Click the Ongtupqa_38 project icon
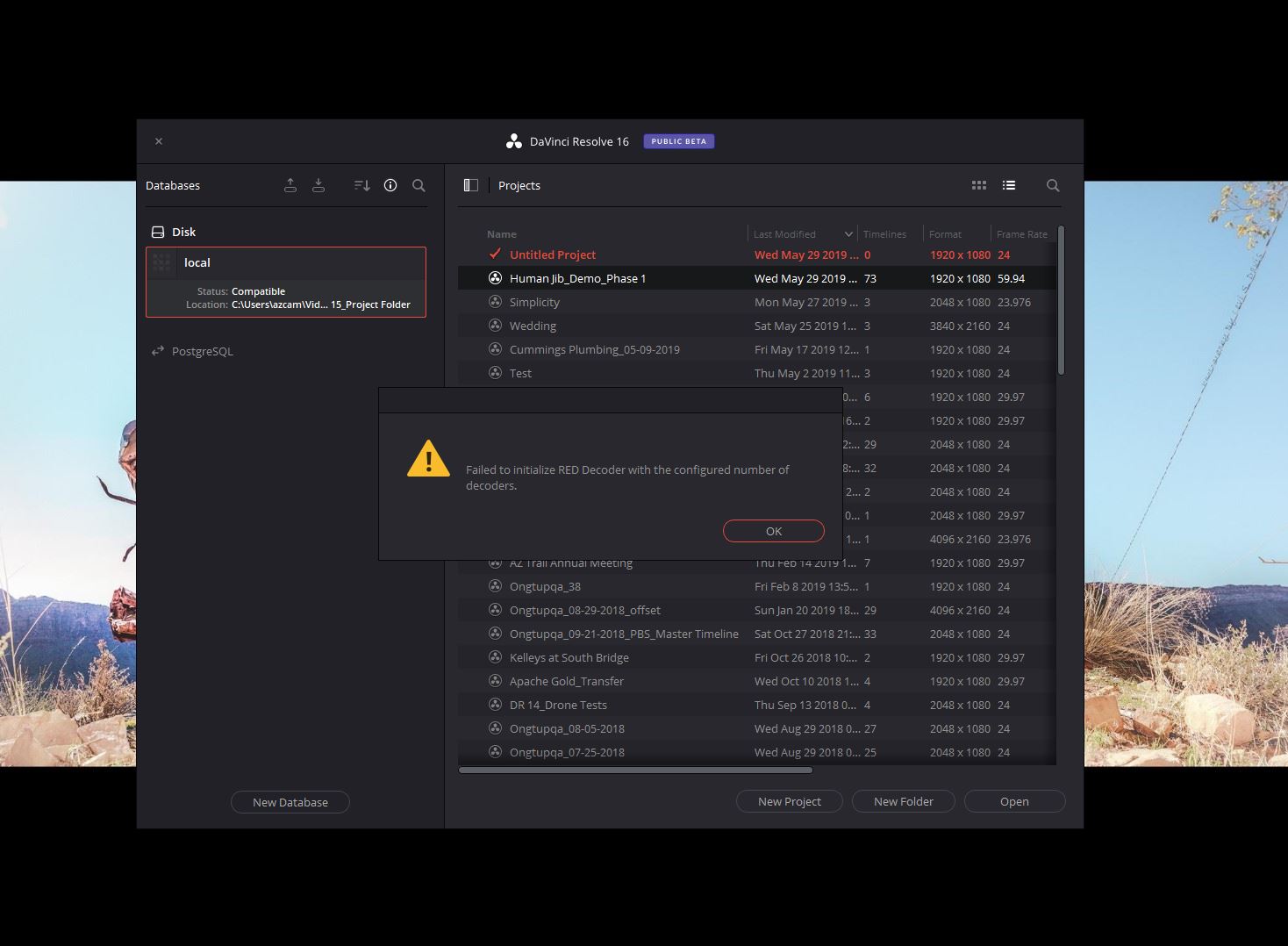 [x=495, y=585]
